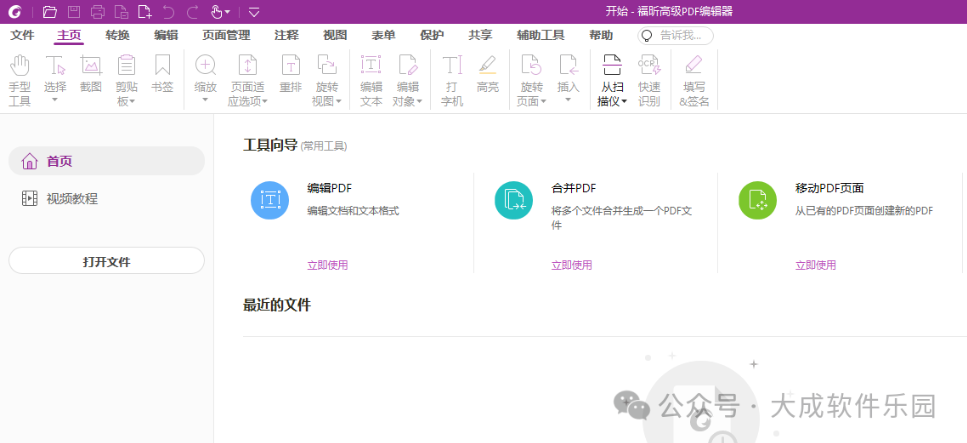Open the 文件 file menu

click(22, 35)
